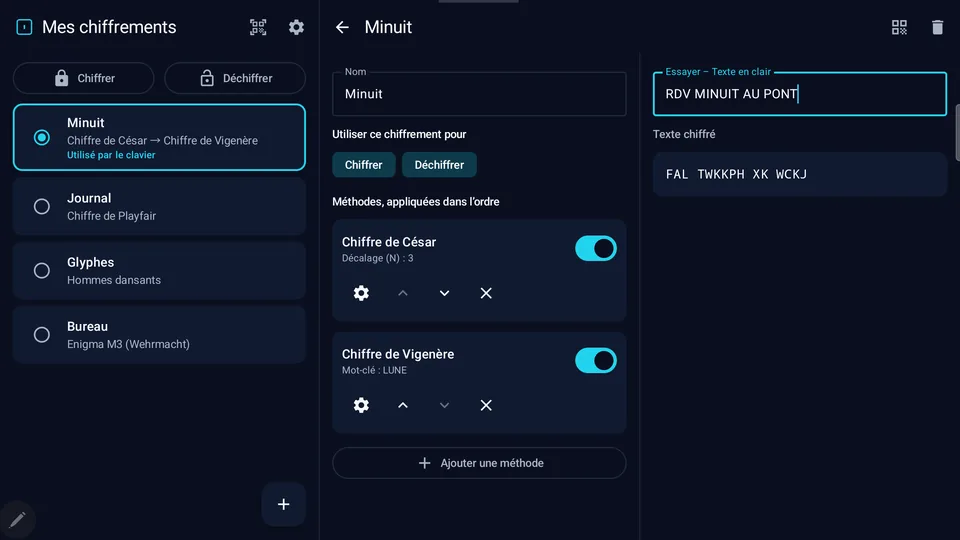
Task: Toggle the Chiffrer usage chip
Action: pyautogui.click(x=364, y=165)
